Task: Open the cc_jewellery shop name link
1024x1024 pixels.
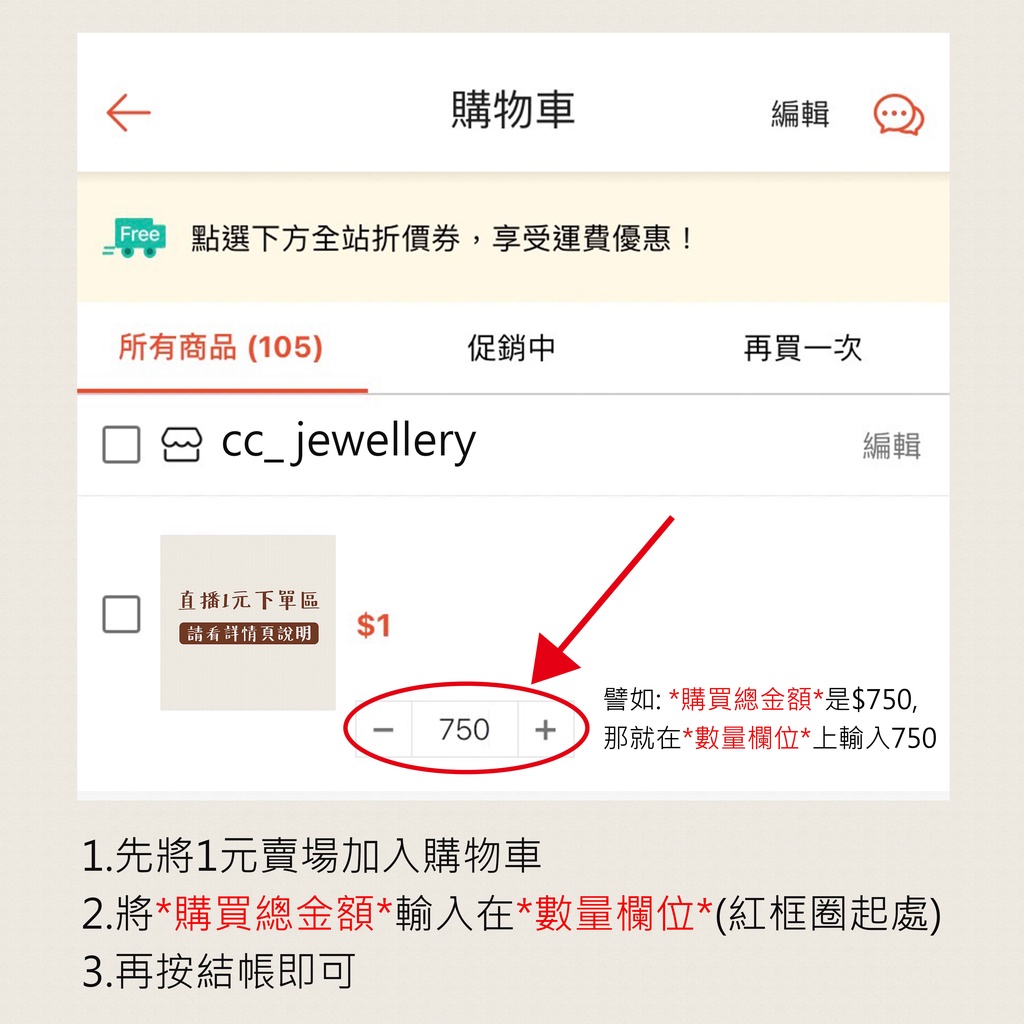Action: [x=349, y=443]
